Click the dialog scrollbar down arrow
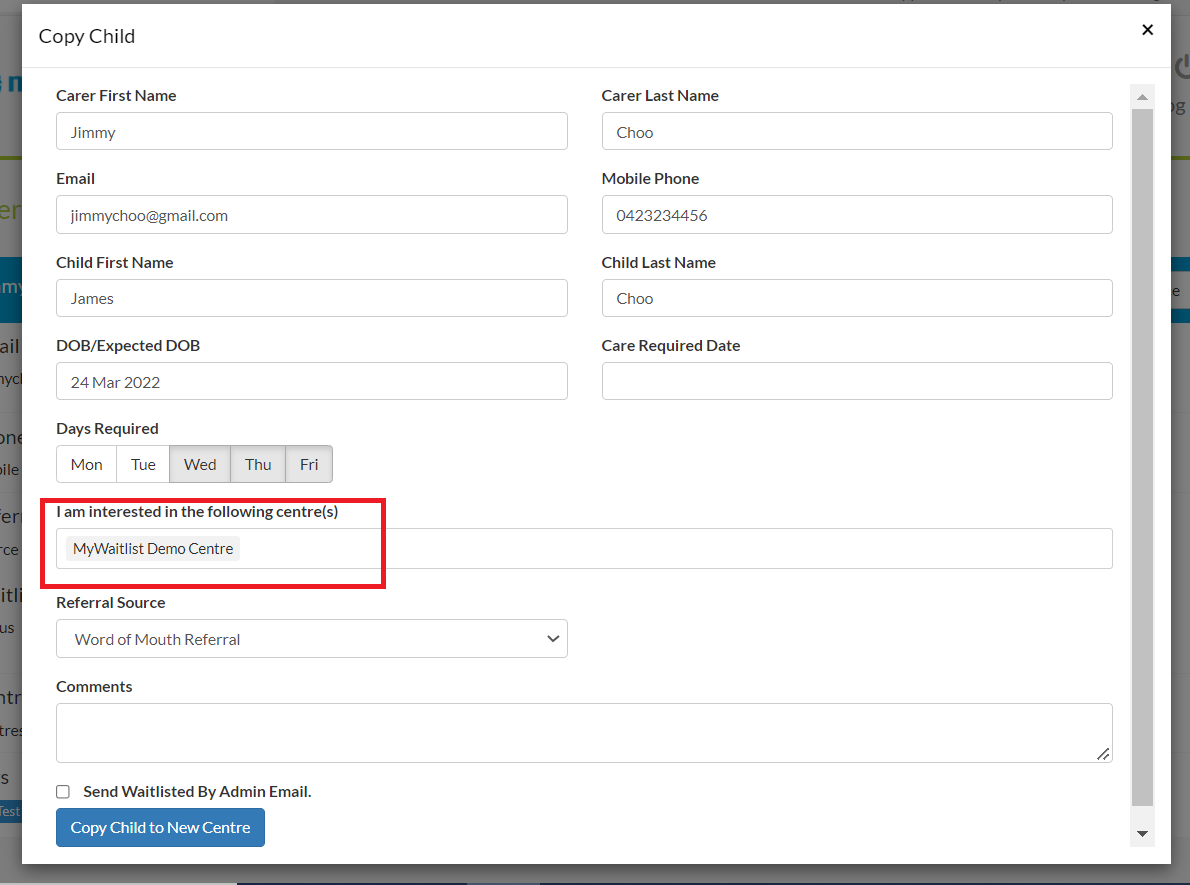This screenshot has height=885, width=1190. click(x=1142, y=833)
